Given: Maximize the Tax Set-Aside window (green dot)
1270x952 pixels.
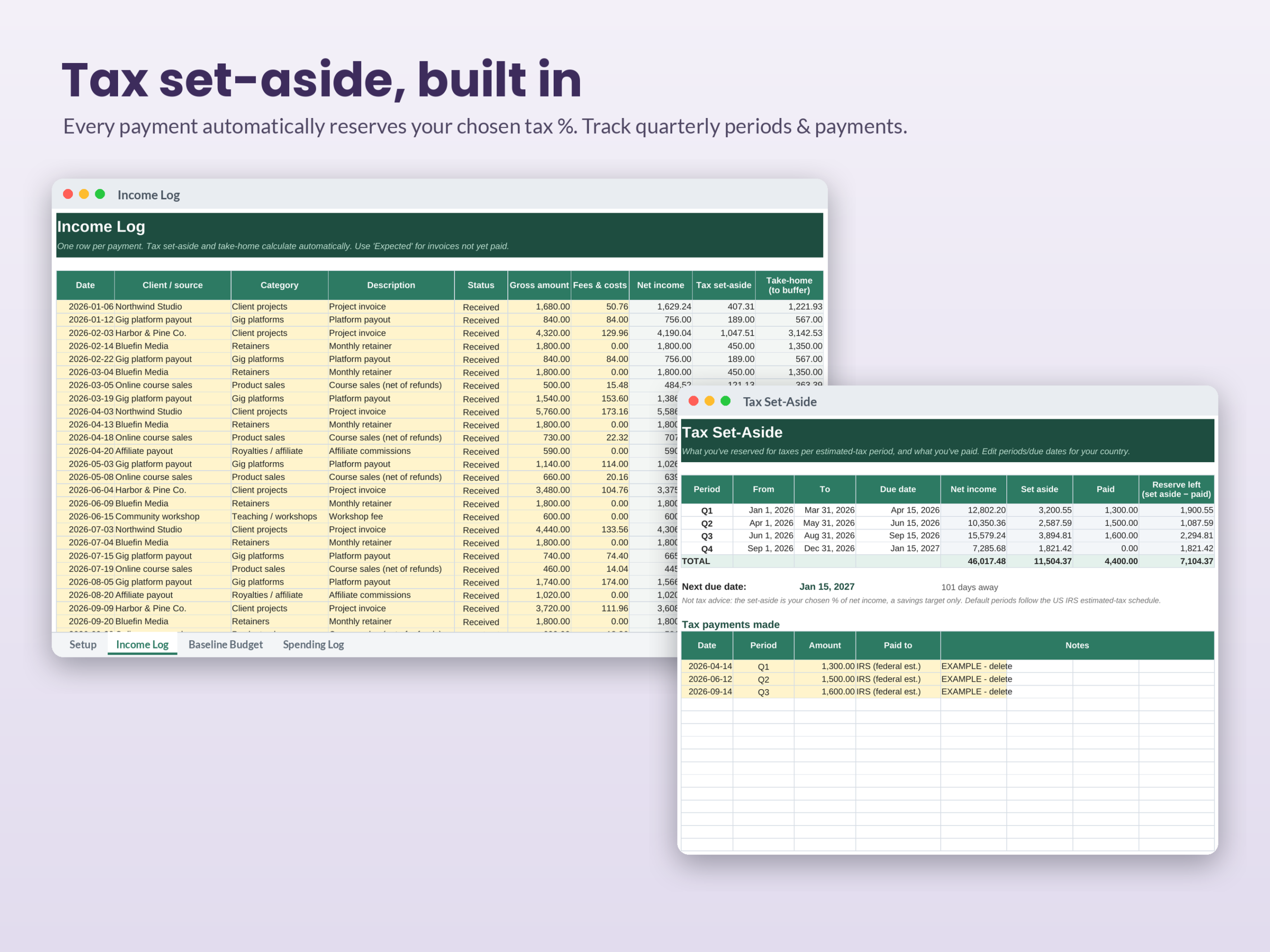Looking at the screenshot, I should (726, 401).
